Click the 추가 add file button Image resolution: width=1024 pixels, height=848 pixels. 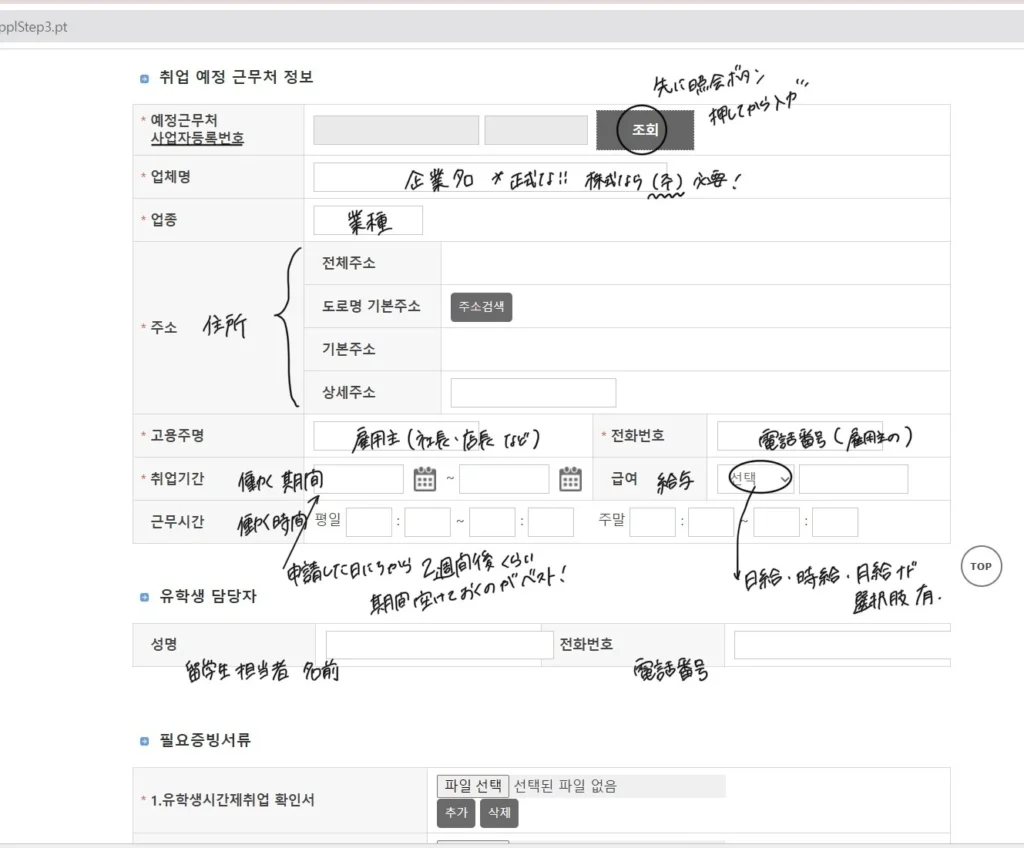(456, 813)
